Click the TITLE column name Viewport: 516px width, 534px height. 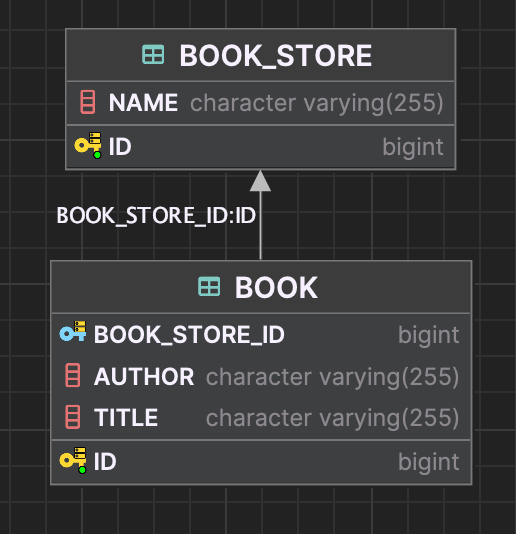click(126, 418)
